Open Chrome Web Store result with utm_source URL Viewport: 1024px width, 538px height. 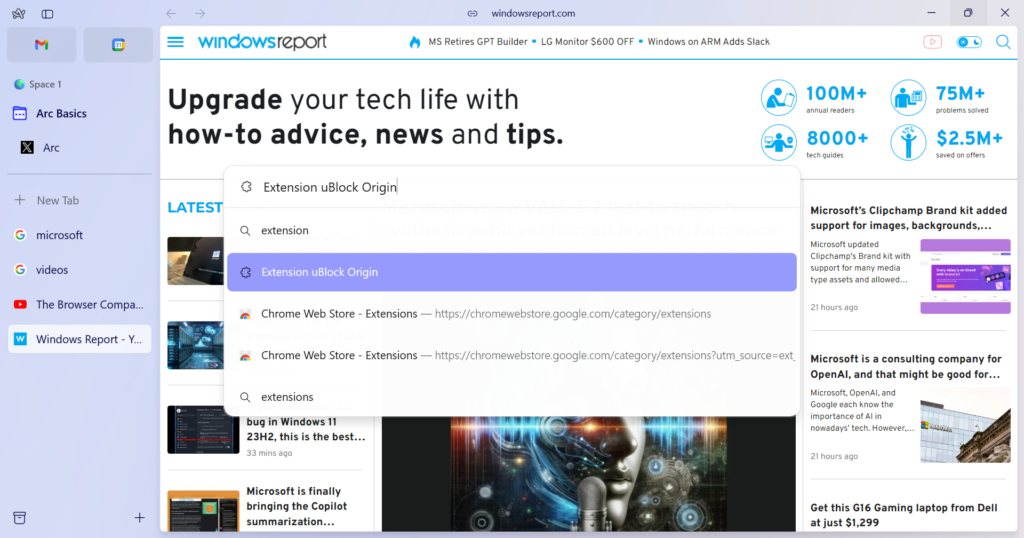511,356
